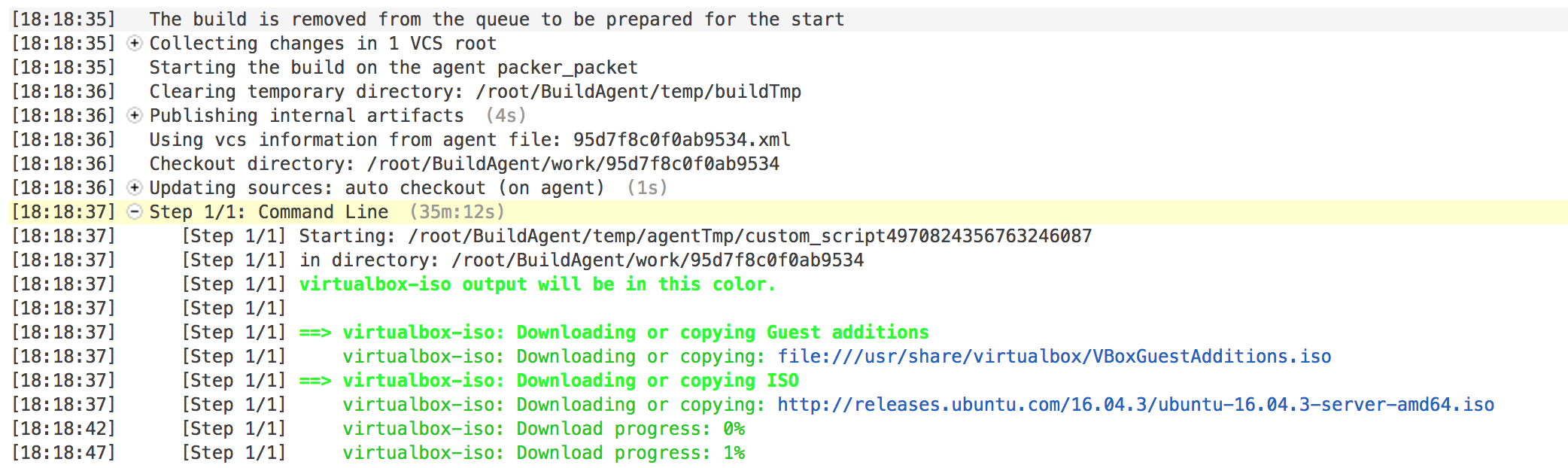Image resolution: width=1568 pixels, height=468 pixels.
Task: Select the green 'output will be in this color' text
Action: (537, 284)
